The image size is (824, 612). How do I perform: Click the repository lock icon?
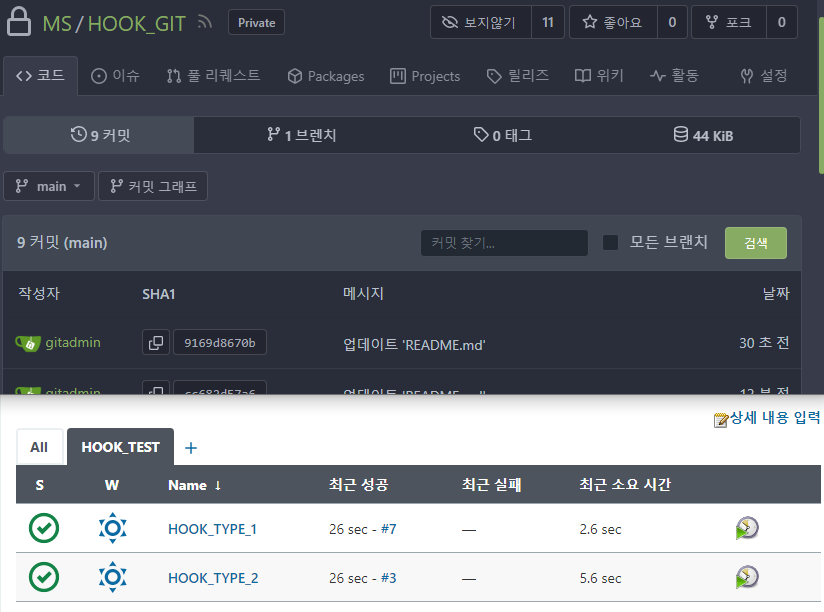19,22
